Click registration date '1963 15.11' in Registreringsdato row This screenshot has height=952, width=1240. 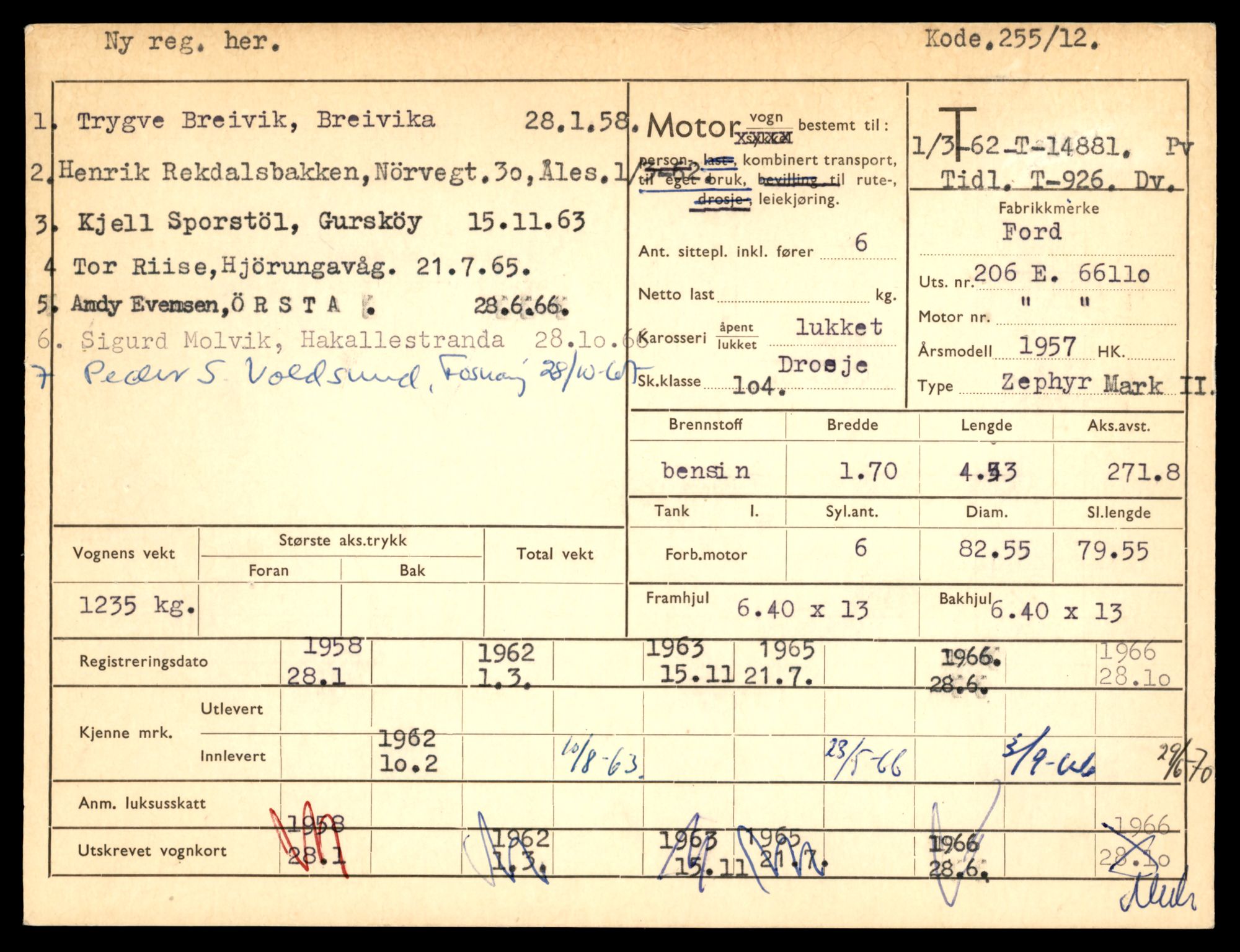point(689,661)
